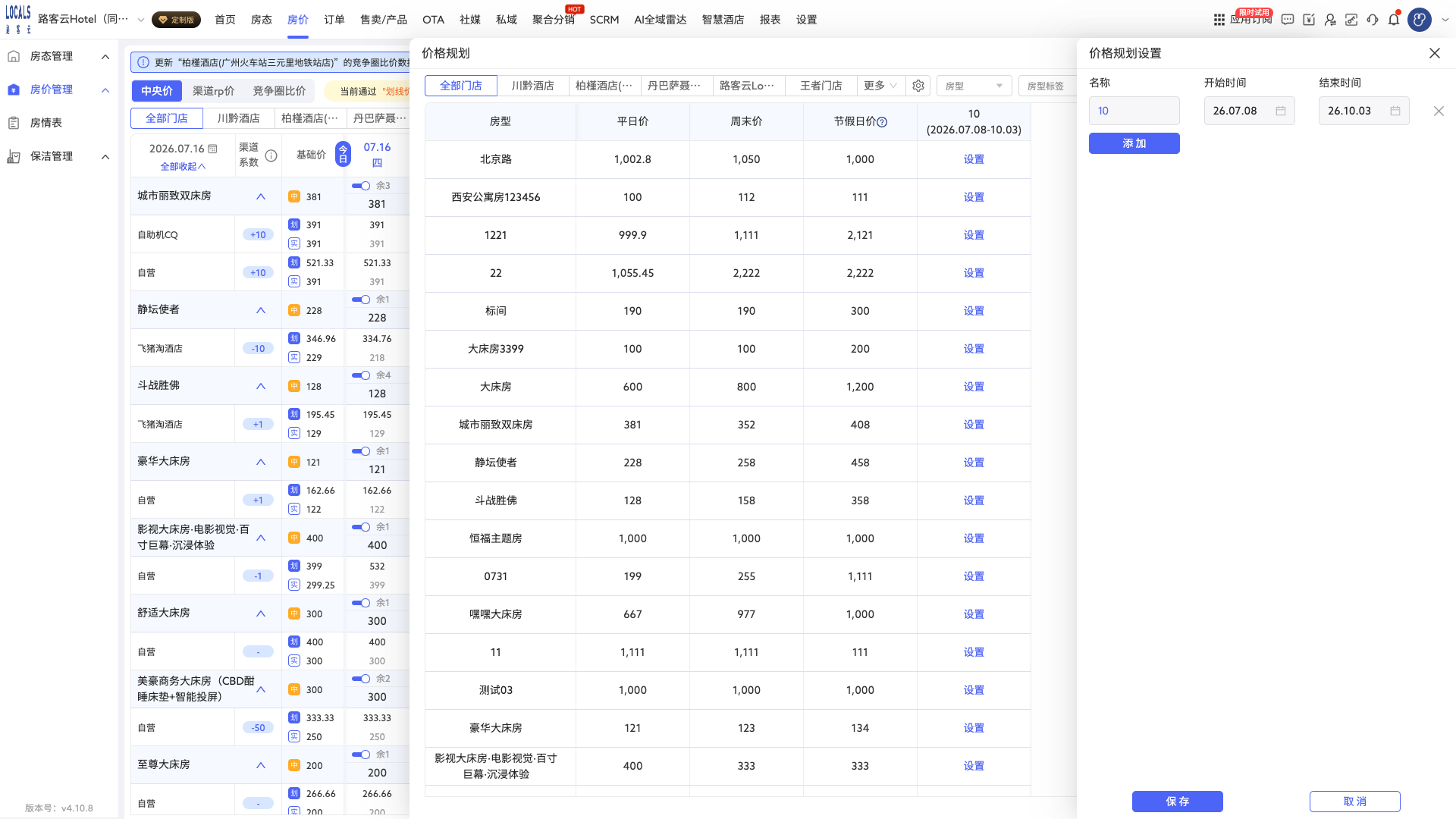Screen dimensions: 1456x819
Task: Select the 川黔酒店 tab in price plan
Action: 532,86
